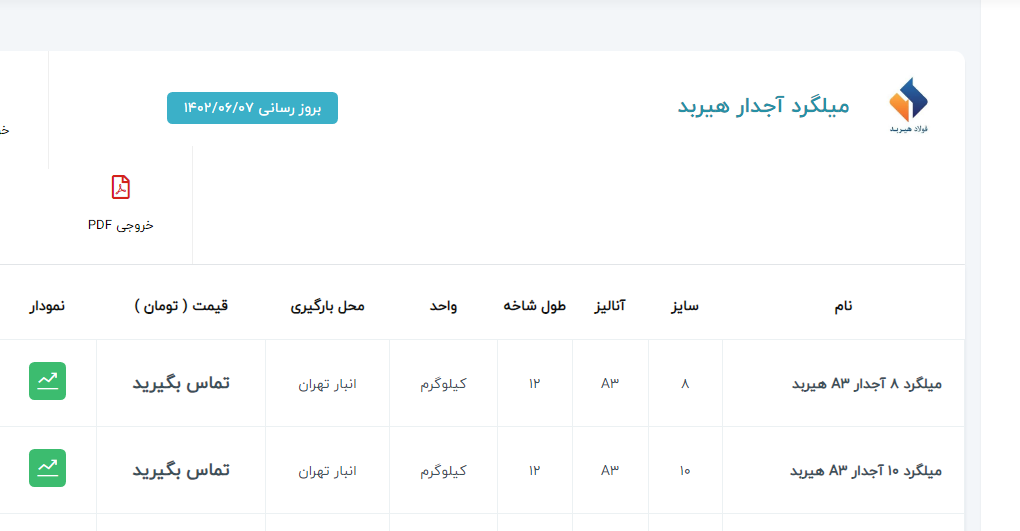Click تماس بگیرید in the میلگرد 10 row
1020x531 pixels.
point(181,470)
